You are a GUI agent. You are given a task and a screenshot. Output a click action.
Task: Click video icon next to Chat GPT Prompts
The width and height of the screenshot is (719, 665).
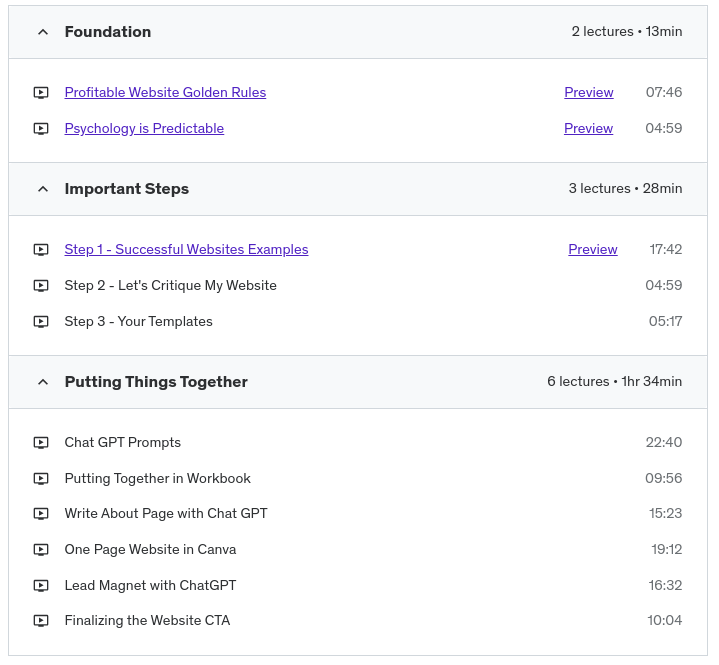pos(41,443)
